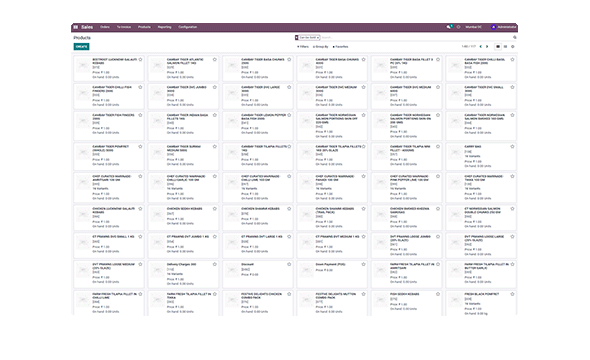The width and height of the screenshot is (590, 360).
Task: Star the Cambay Tiger Surmai Medium card
Action: coord(214,147)
